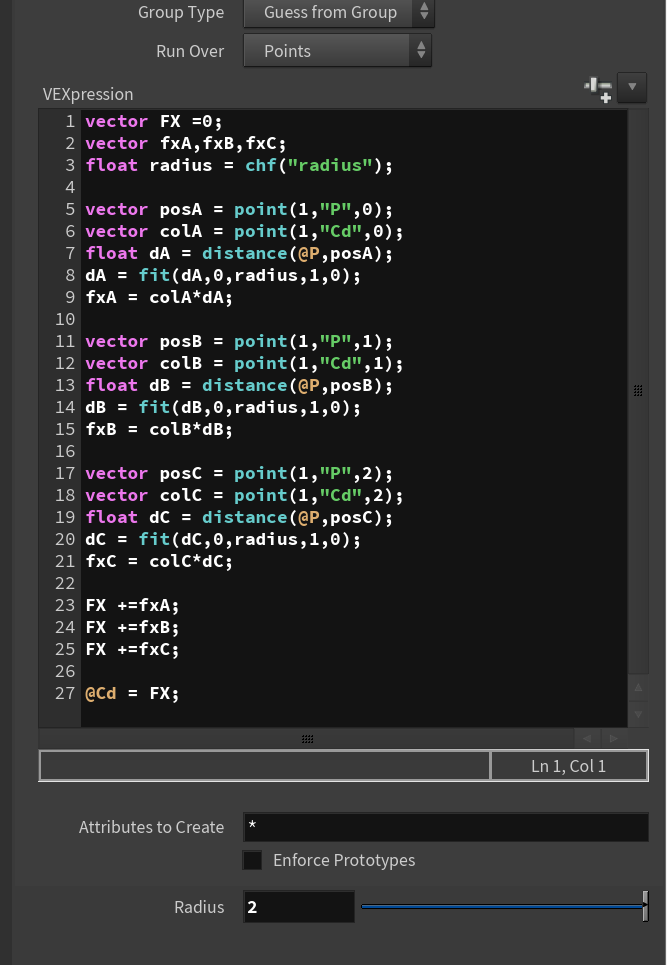Viewport: 671px width, 965px height.
Task: Click line 8 'dA = fit' code
Action: click(x=223, y=275)
